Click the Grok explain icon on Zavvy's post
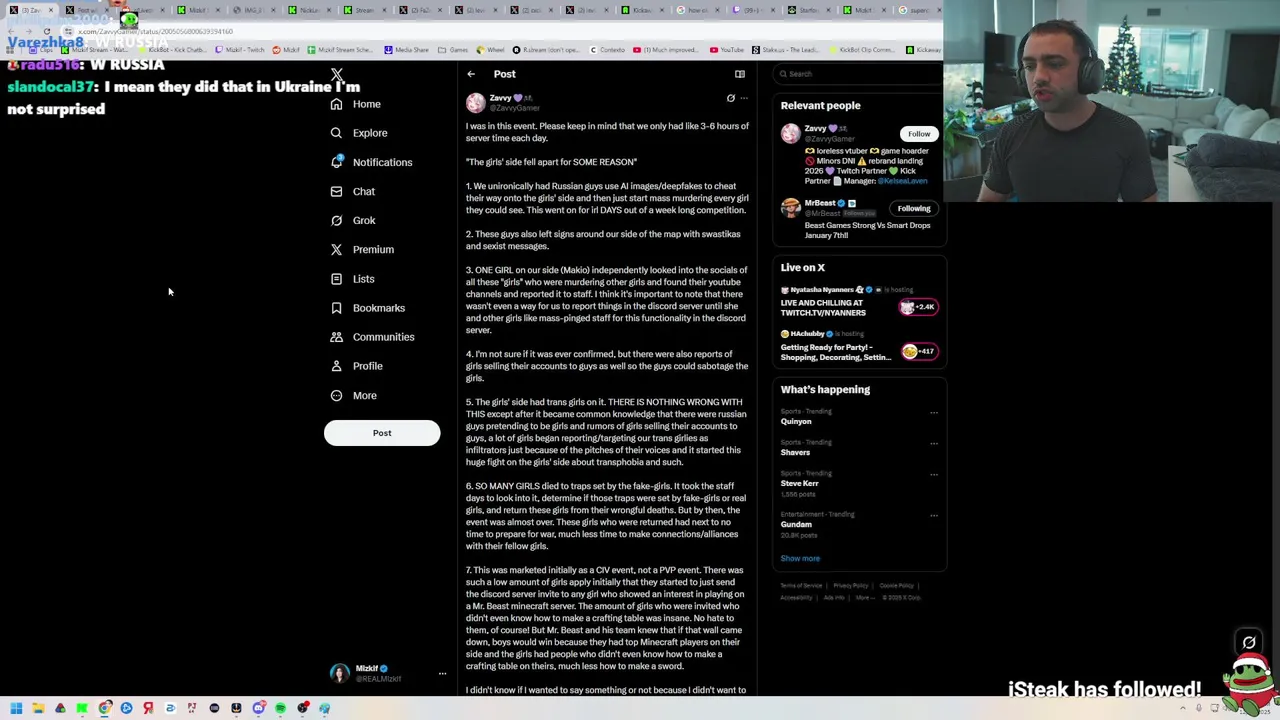The height and width of the screenshot is (720, 1280). pyautogui.click(x=730, y=98)
